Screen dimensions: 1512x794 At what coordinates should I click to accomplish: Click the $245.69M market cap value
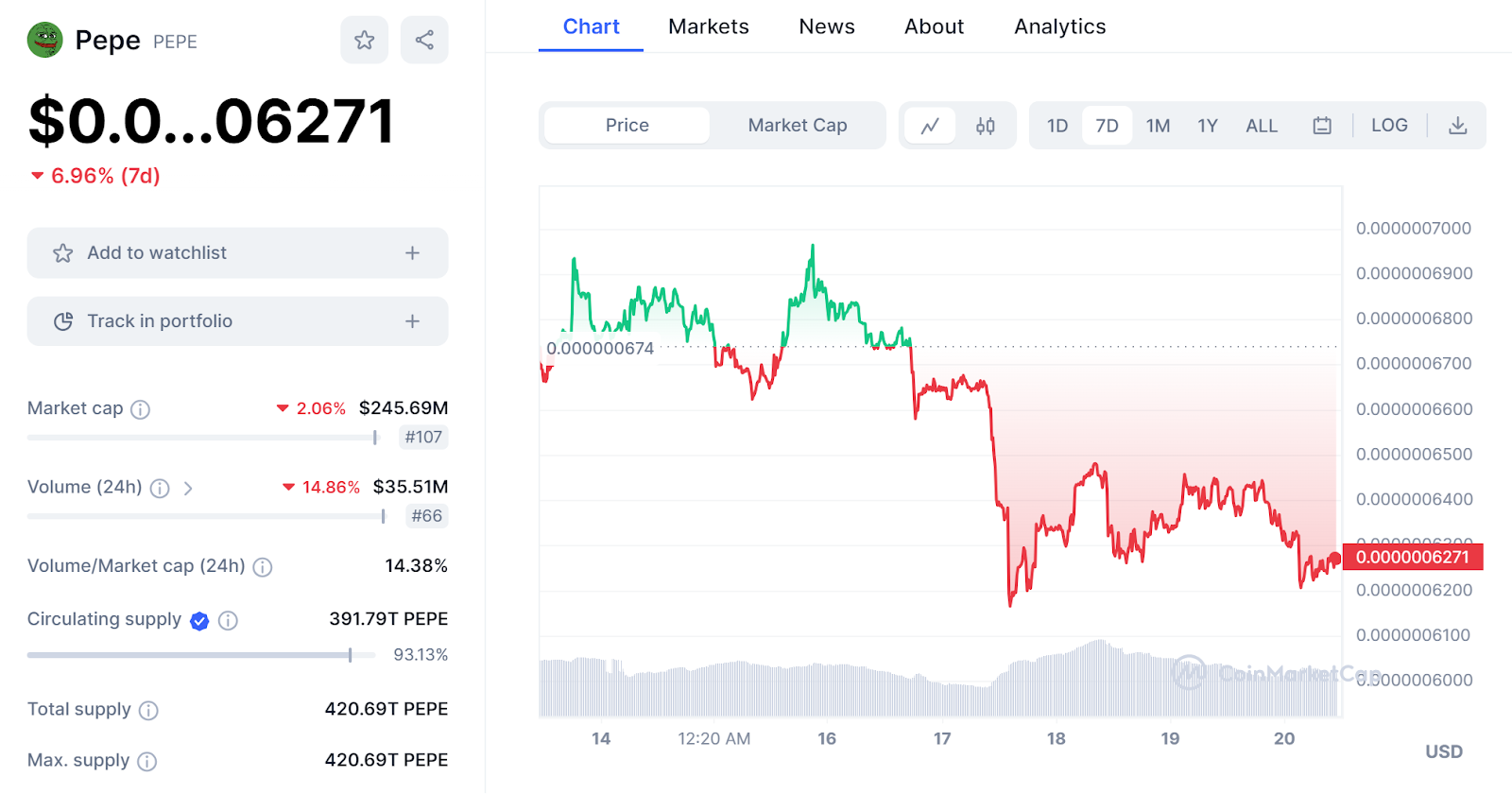coord(404,408)
